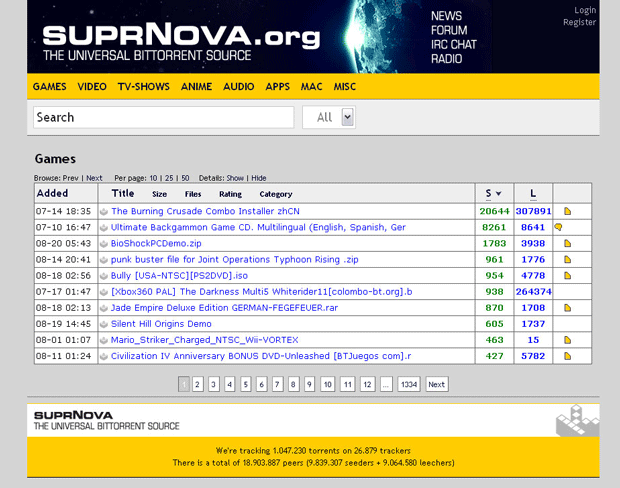Show torrent details

[x=235, y=178]
